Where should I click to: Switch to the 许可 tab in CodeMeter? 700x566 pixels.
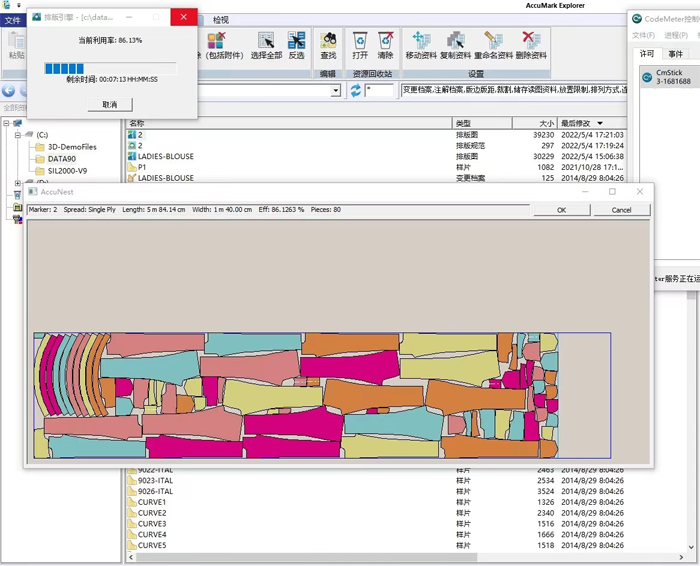click(x=647, y=54)
